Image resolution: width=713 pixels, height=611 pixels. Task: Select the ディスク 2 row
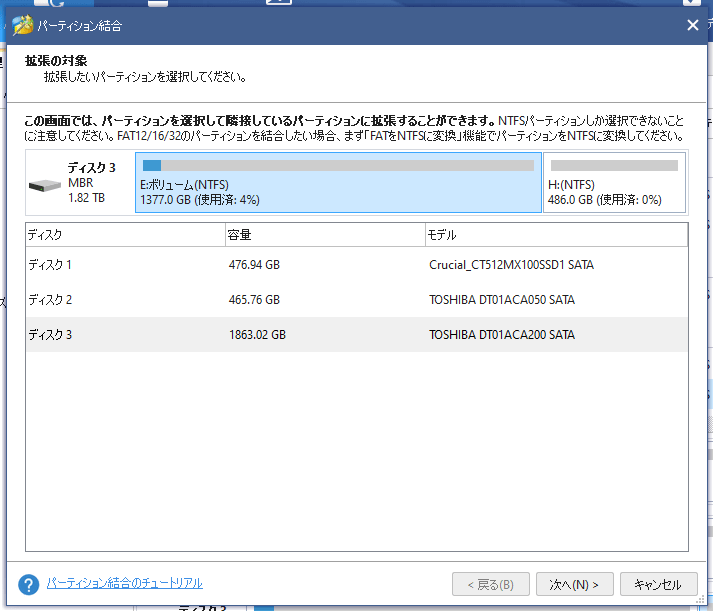click(x=356, y=300)
